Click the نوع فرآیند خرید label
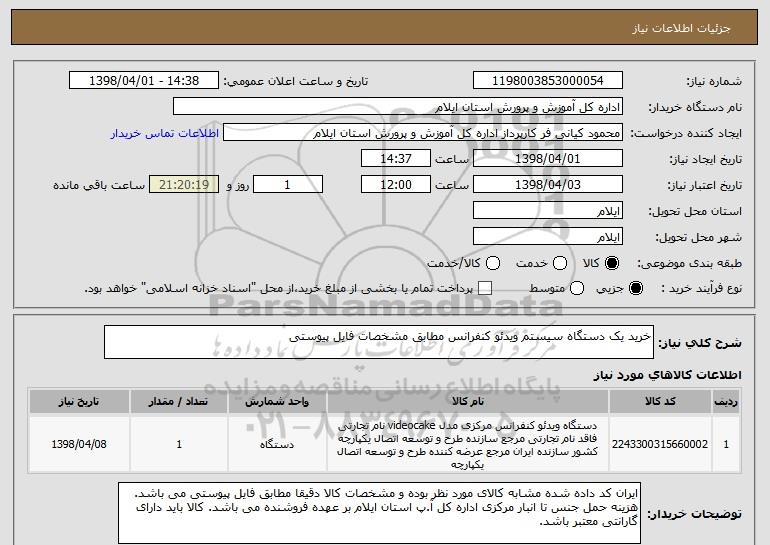770x545 pixels. point(701,289)
